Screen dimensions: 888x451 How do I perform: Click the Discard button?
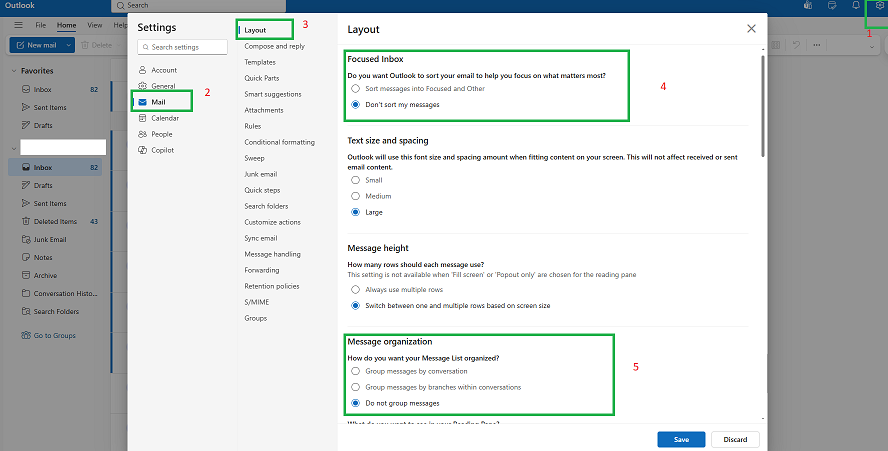coord(735,439)
